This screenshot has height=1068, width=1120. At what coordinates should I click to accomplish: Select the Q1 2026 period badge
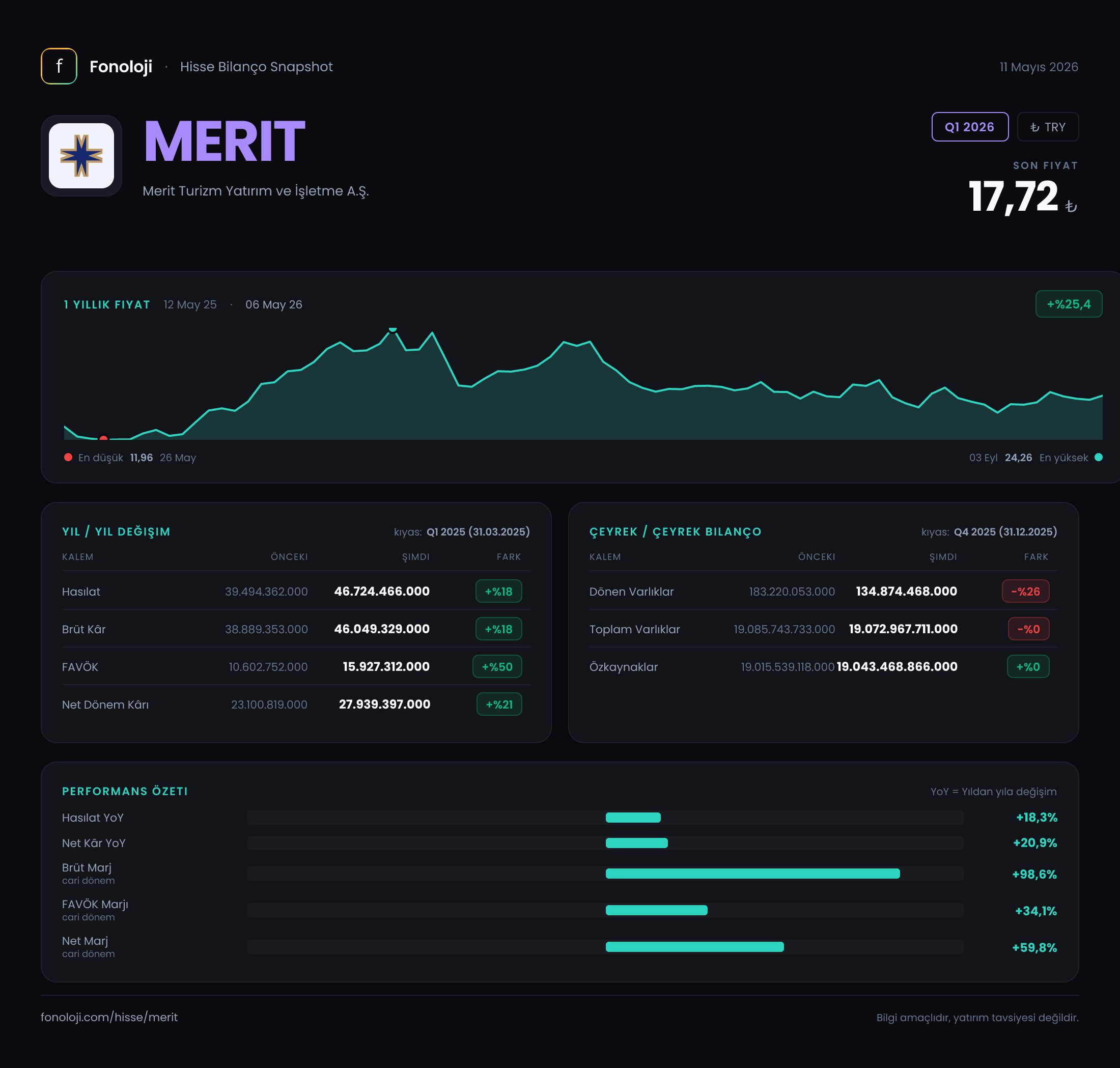tap(970, 127)
